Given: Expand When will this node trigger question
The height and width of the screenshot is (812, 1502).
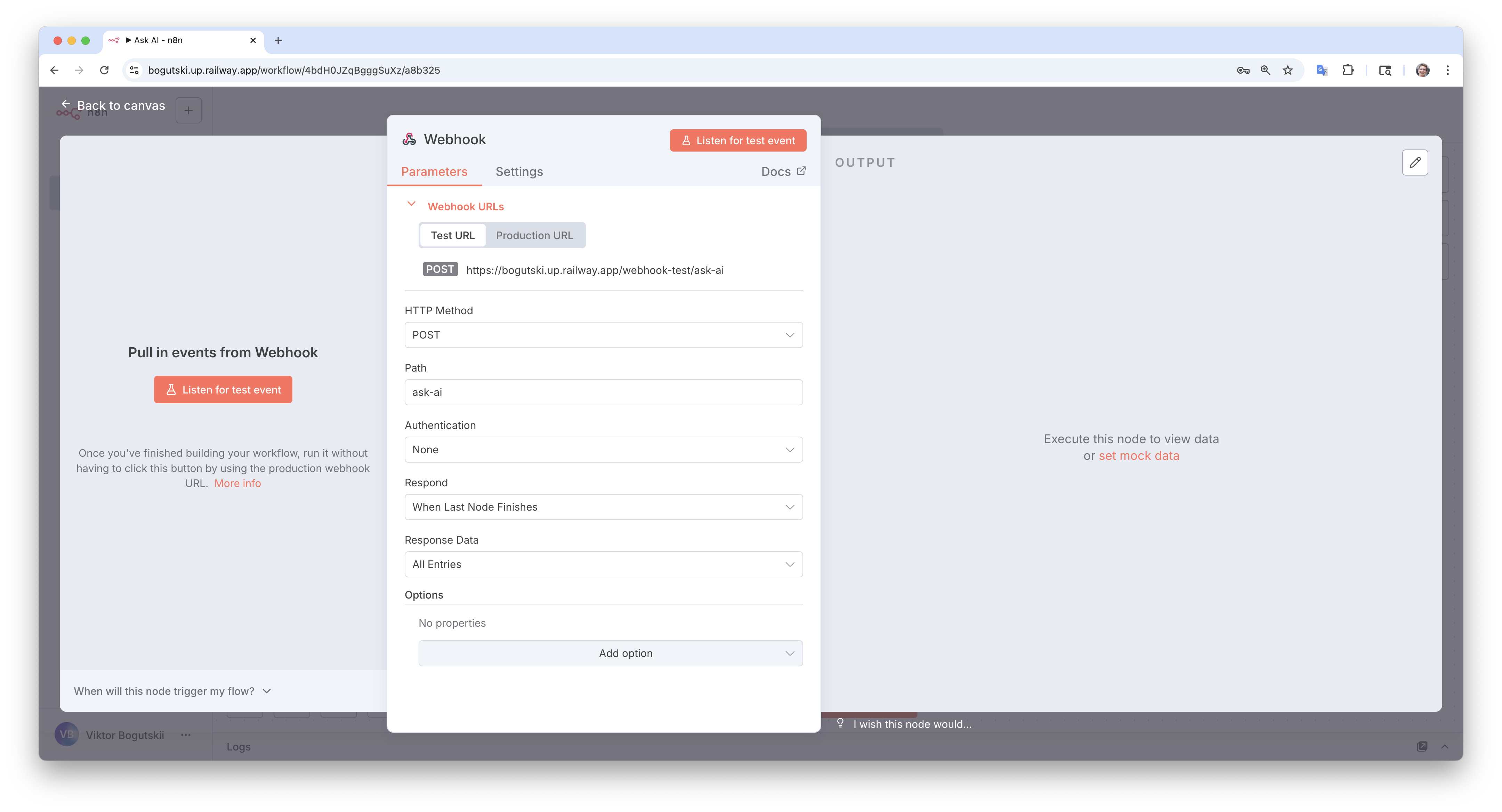Looking at the screenshot, I should coord(172,691).
